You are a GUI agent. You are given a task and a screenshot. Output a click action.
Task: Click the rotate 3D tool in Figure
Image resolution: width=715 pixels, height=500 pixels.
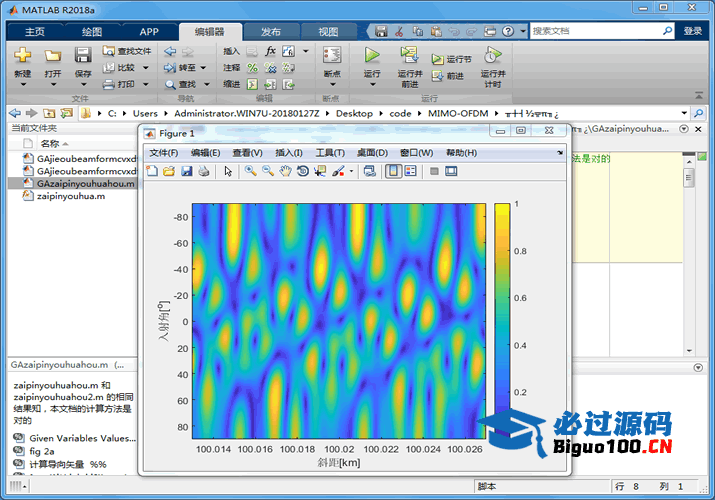pos(303,171)
